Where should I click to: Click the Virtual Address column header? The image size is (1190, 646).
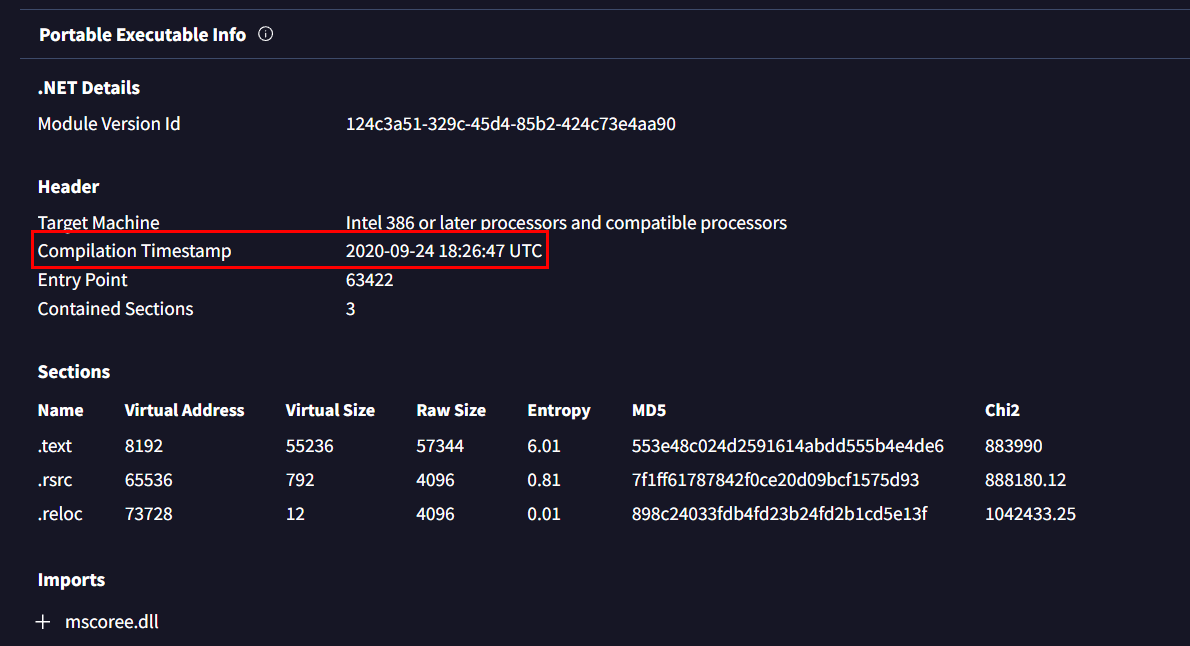coord(184,410)
